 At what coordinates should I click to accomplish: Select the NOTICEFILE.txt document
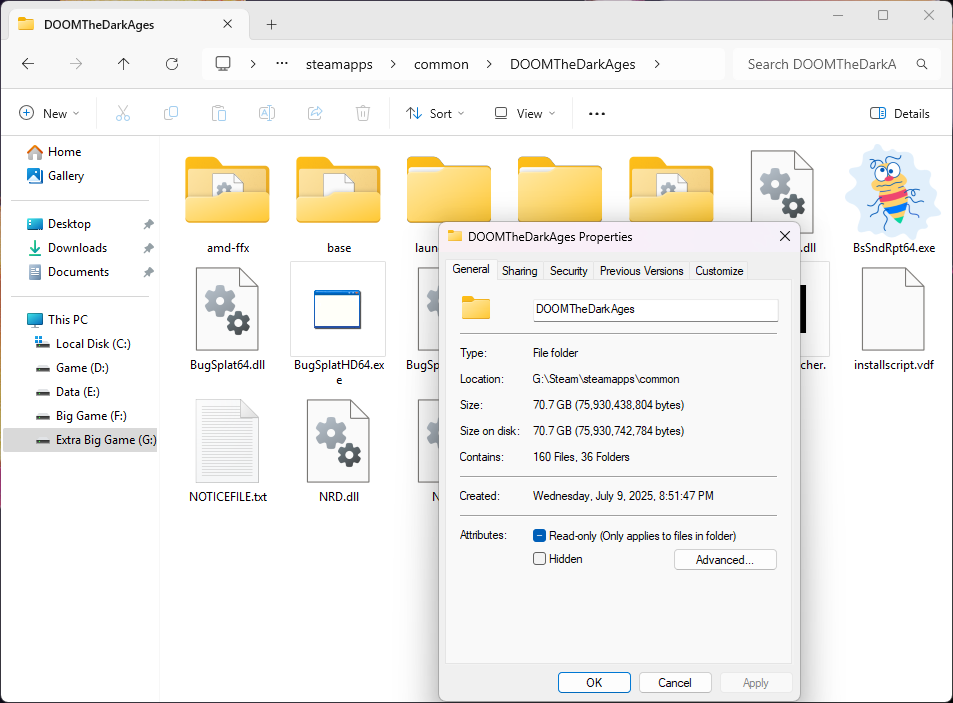pos(227,441)
